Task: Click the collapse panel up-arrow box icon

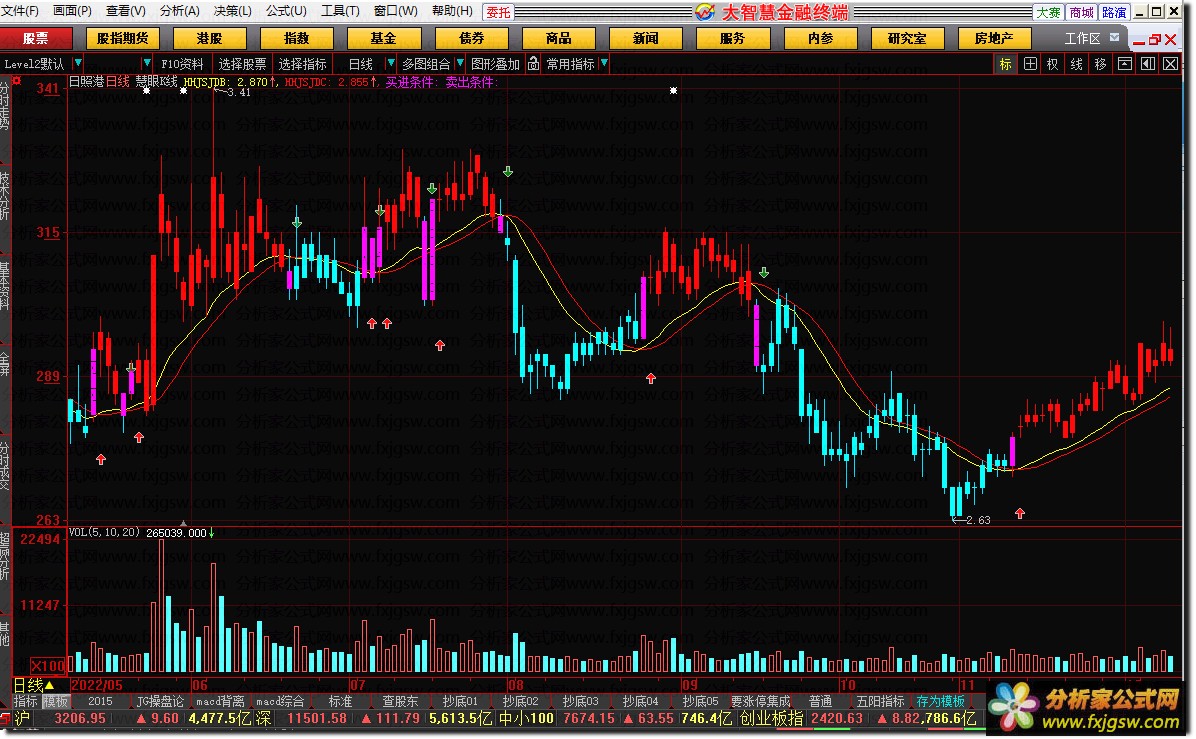Action: tap(1124, 64)
